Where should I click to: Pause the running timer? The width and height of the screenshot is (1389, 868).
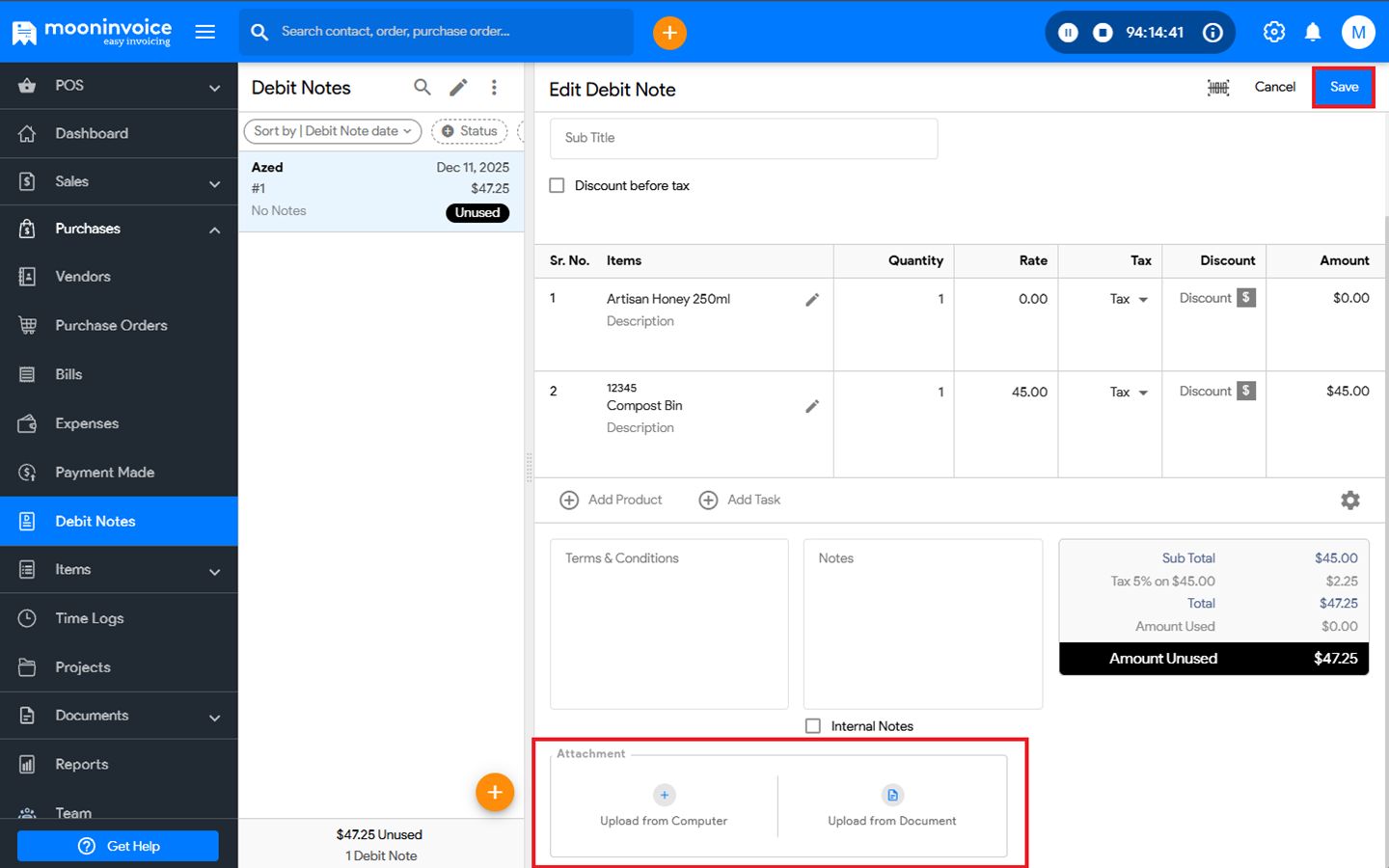tap(1068, 33)
